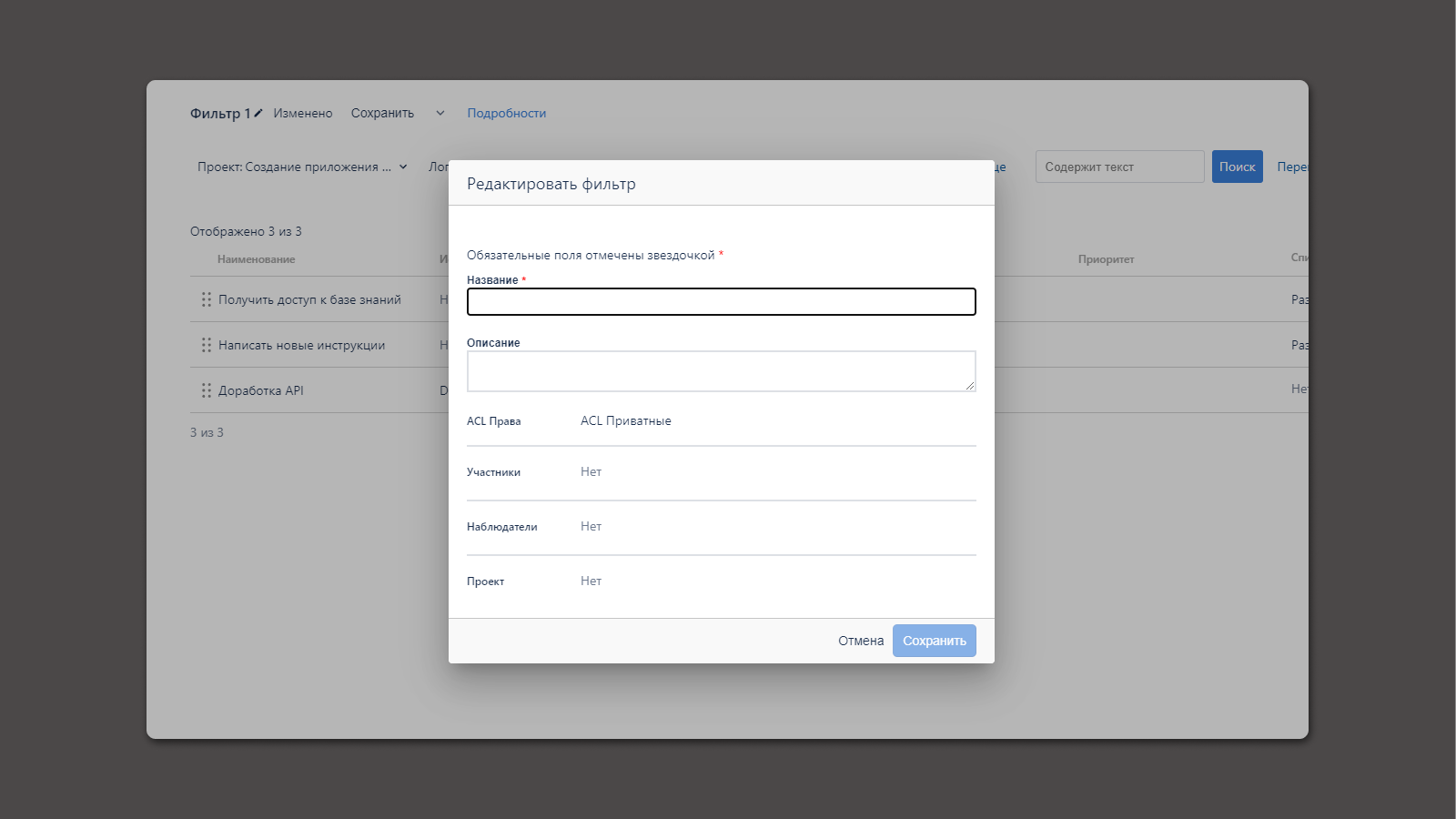Open the Подробности link
The height and width of the screenshot is (819, 1456).
coord(507,113)
